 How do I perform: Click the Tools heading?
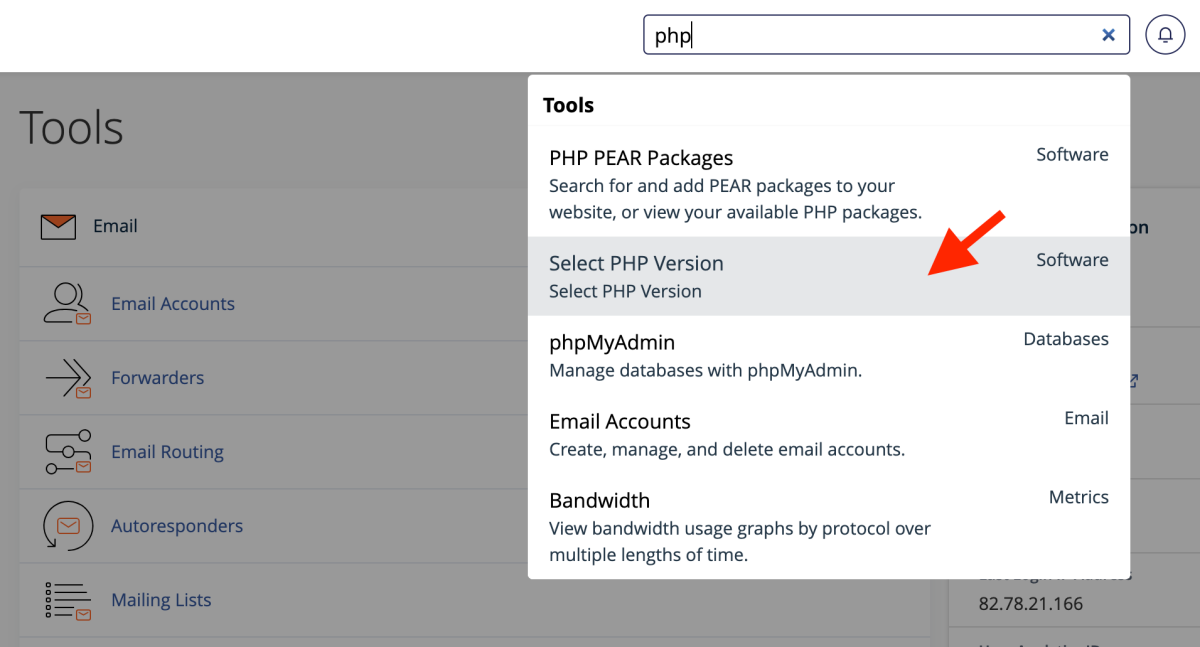pyautogui.click(x=568, y=104)
